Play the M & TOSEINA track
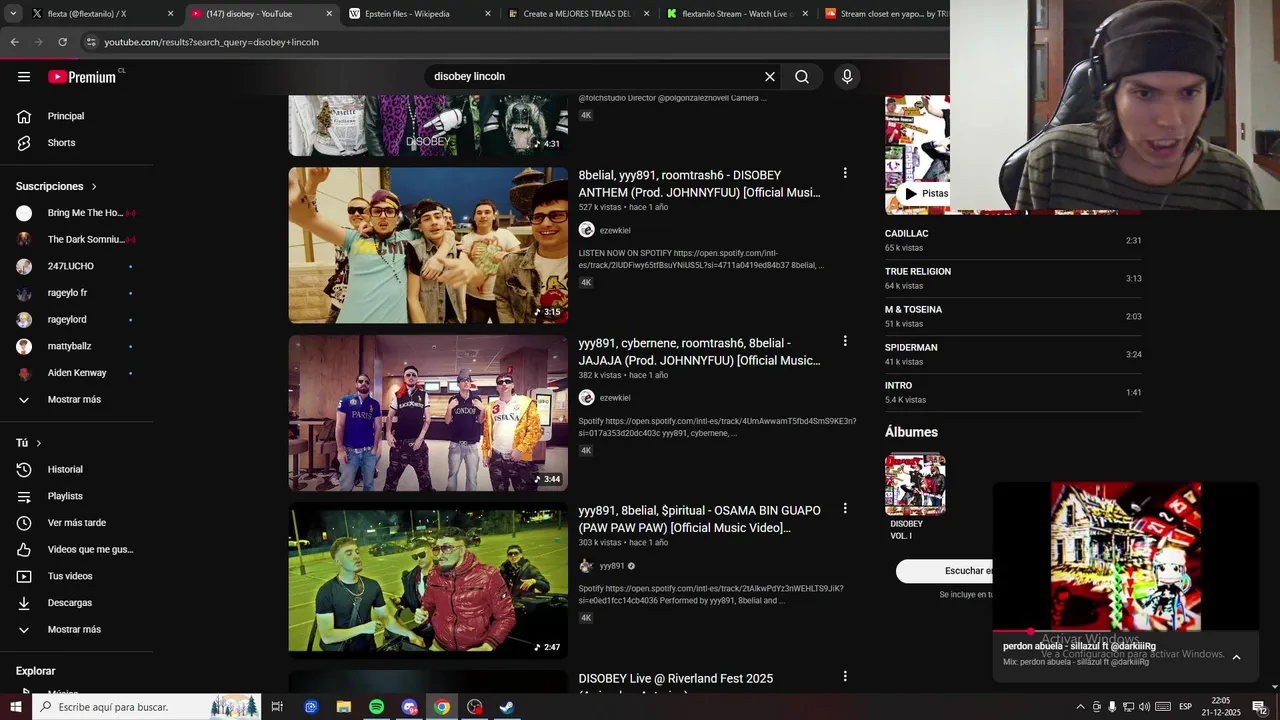This screenshot has height=720, width=1280. (x=1013, y=316)
